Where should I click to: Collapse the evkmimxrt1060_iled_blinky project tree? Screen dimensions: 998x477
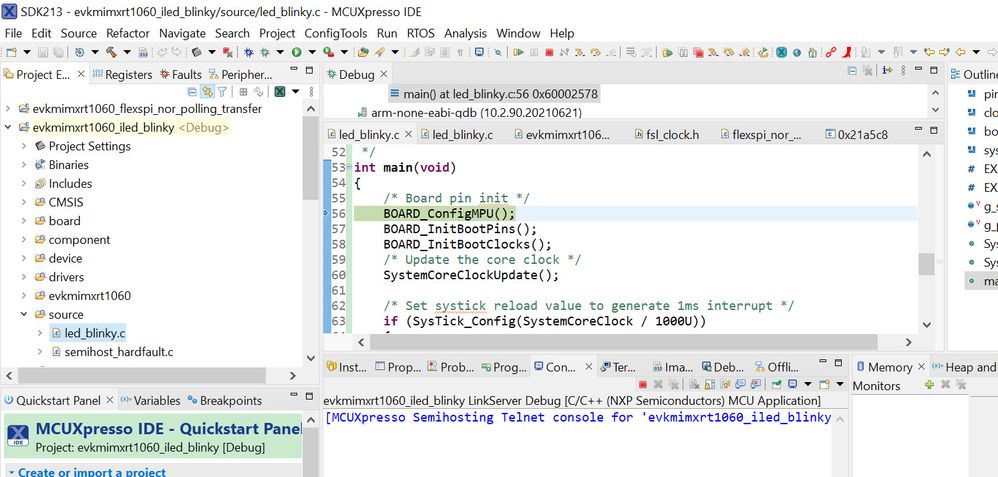(8, 127)
